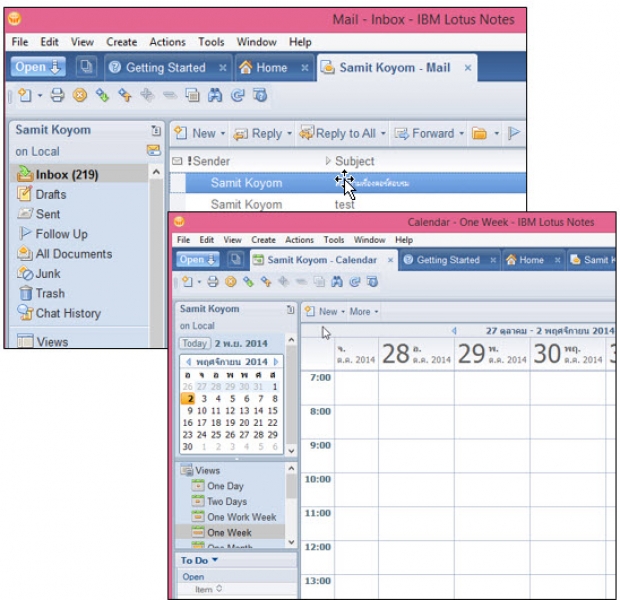Image resolution: width=620 pixels, height=600 pixels.
Task: Click the copy documents icon in Mail toolbar
Action: pos(193,95)
